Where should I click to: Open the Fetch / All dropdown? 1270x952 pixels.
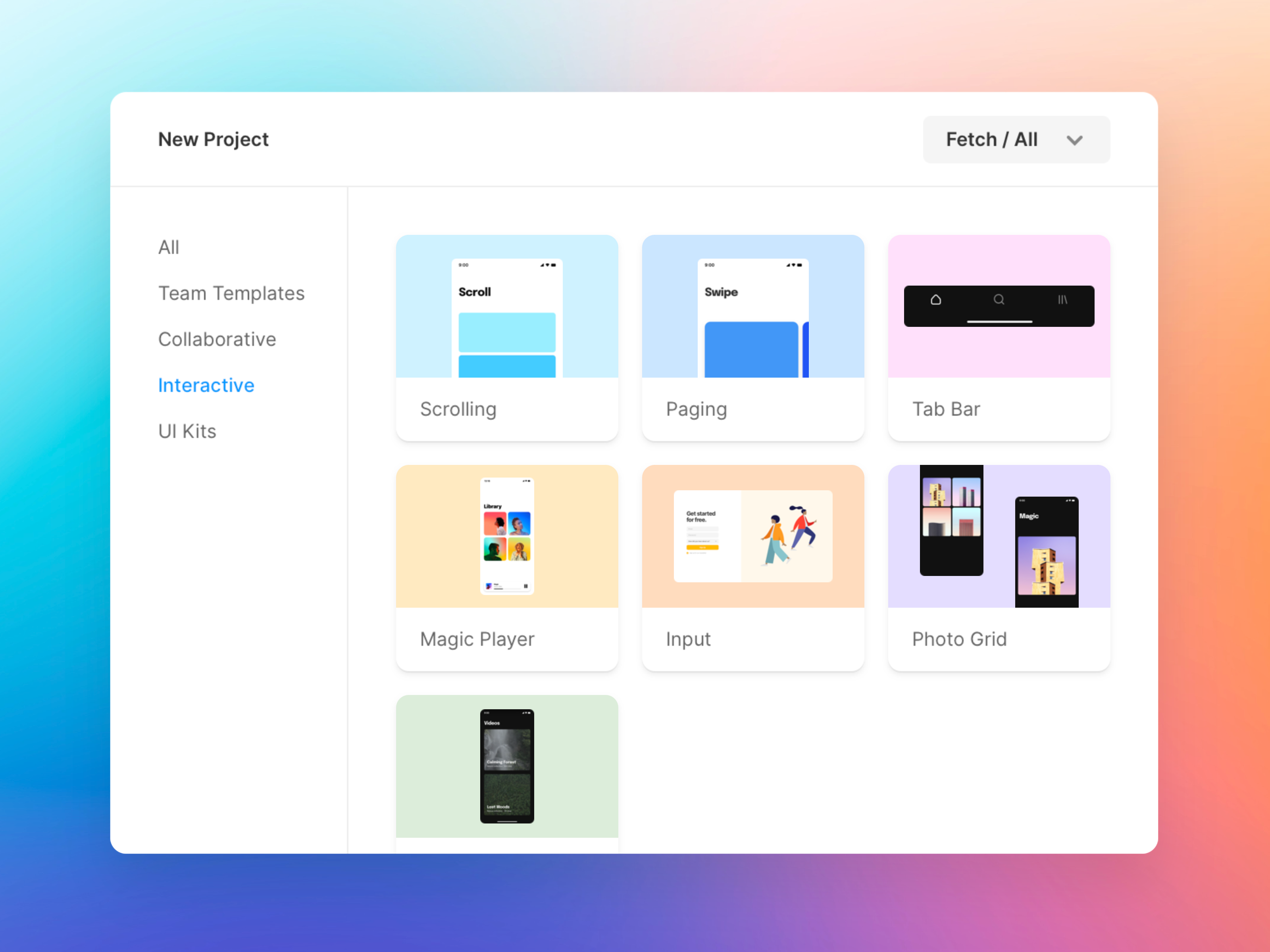(x=1016, y=140)
